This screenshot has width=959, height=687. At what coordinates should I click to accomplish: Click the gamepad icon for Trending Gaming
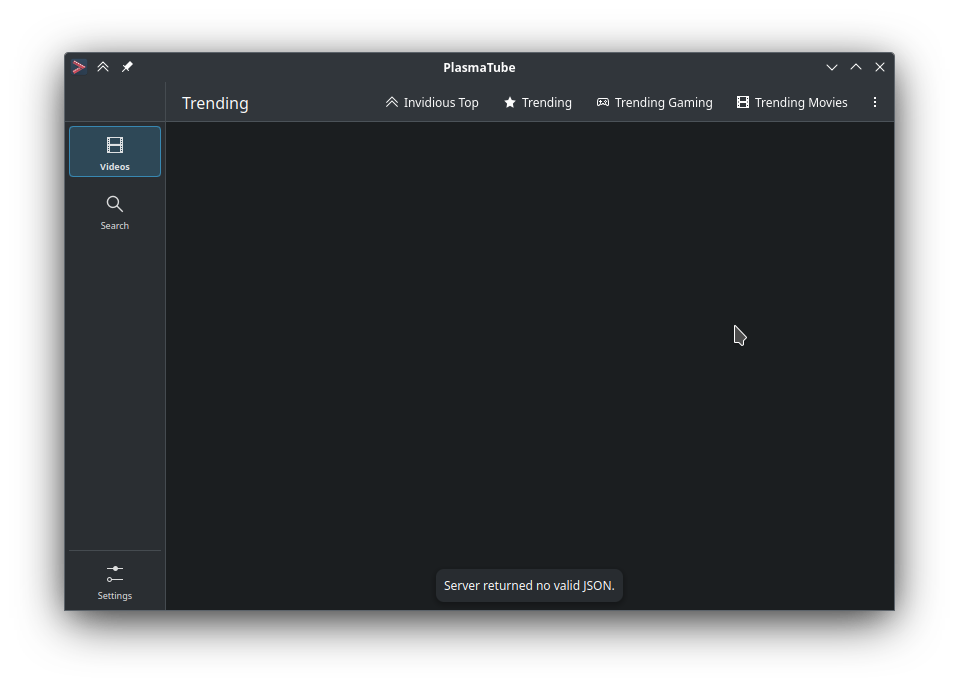(x=603, y=103)
